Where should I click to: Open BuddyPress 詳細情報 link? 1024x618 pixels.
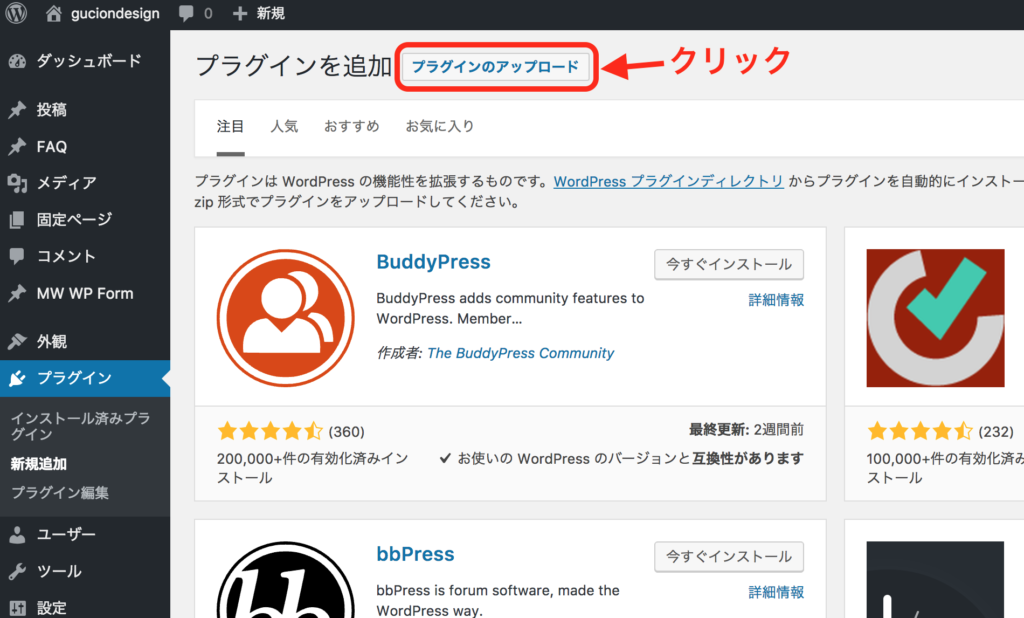776,299
